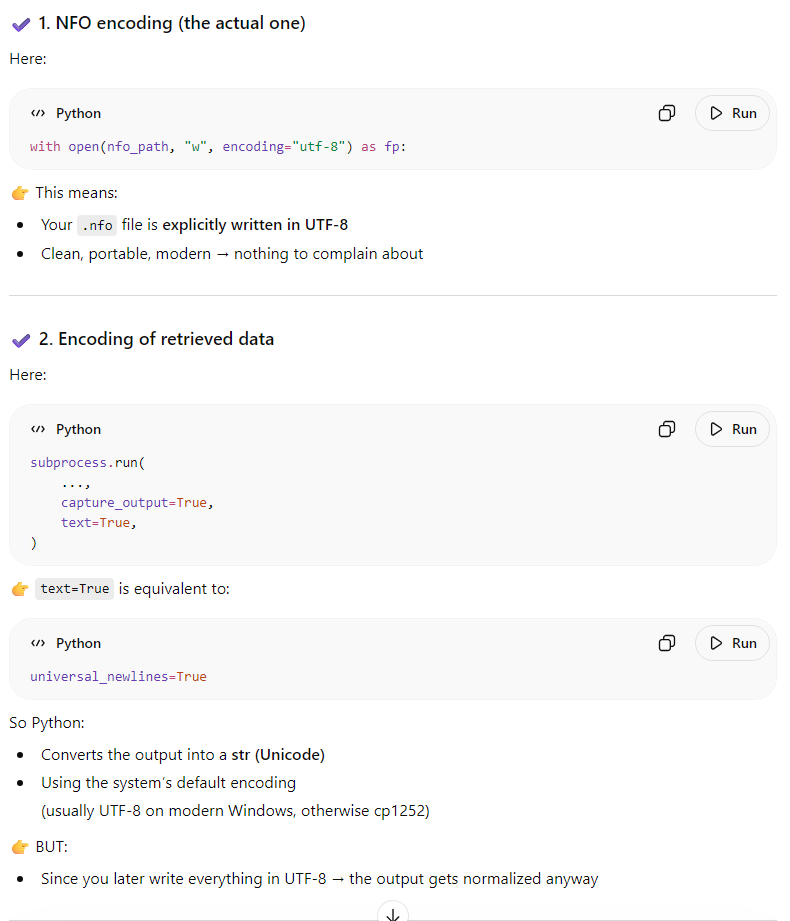Viewport: 790px width, 921px height.
Task: Click the capture_output=True code line
Action: pyautogui.click(x=137, y=502)
